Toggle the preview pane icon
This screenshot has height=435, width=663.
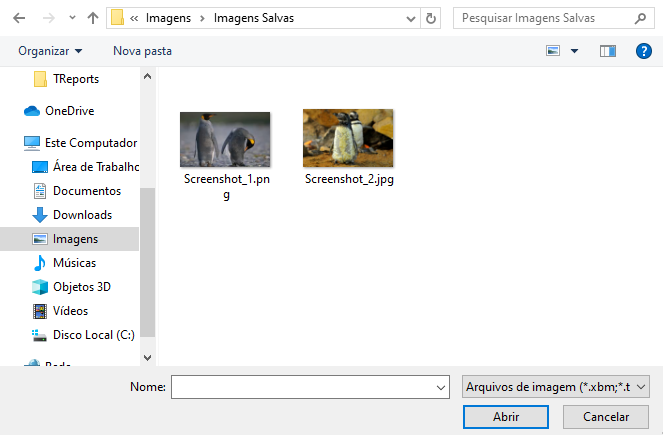[x=607, y=51]
